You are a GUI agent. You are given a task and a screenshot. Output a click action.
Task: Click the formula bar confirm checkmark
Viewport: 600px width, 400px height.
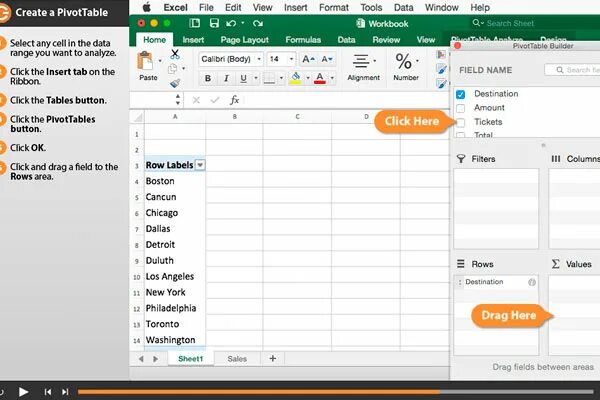pos(215,100)
